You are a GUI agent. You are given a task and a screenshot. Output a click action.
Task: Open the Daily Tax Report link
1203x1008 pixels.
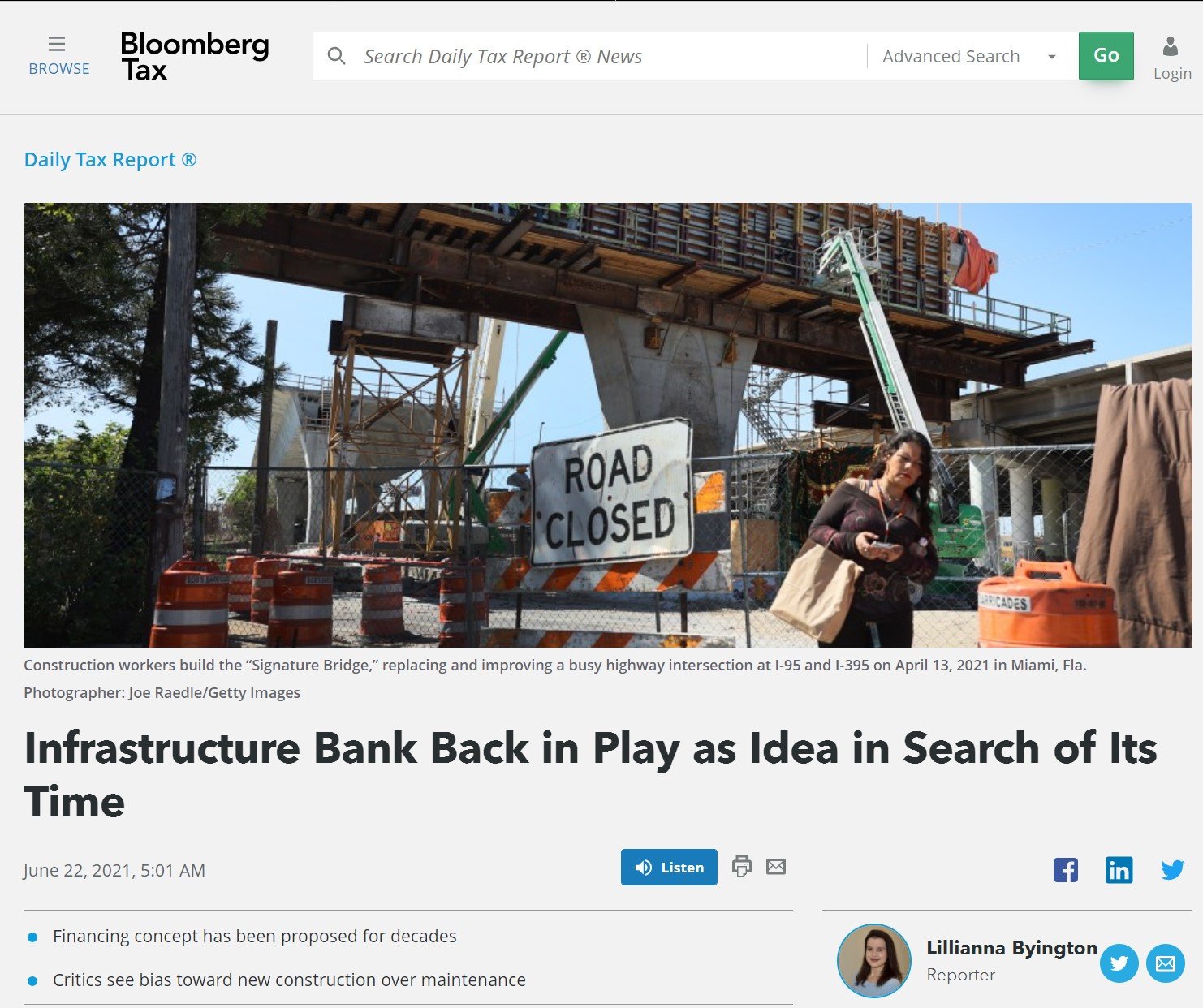[110, 159]
